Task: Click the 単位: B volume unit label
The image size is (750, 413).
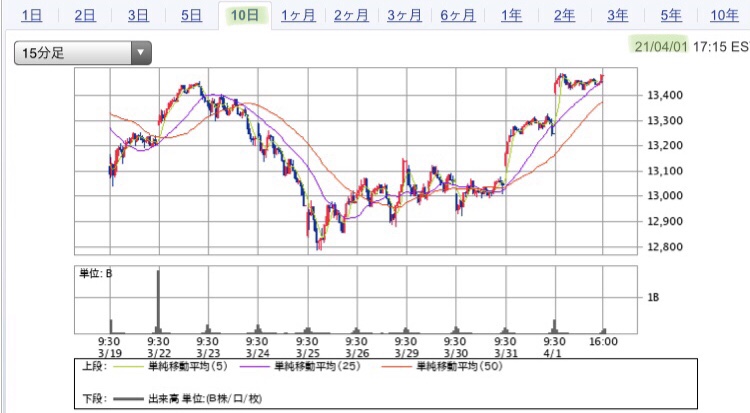Action: [x=96, y=274]
